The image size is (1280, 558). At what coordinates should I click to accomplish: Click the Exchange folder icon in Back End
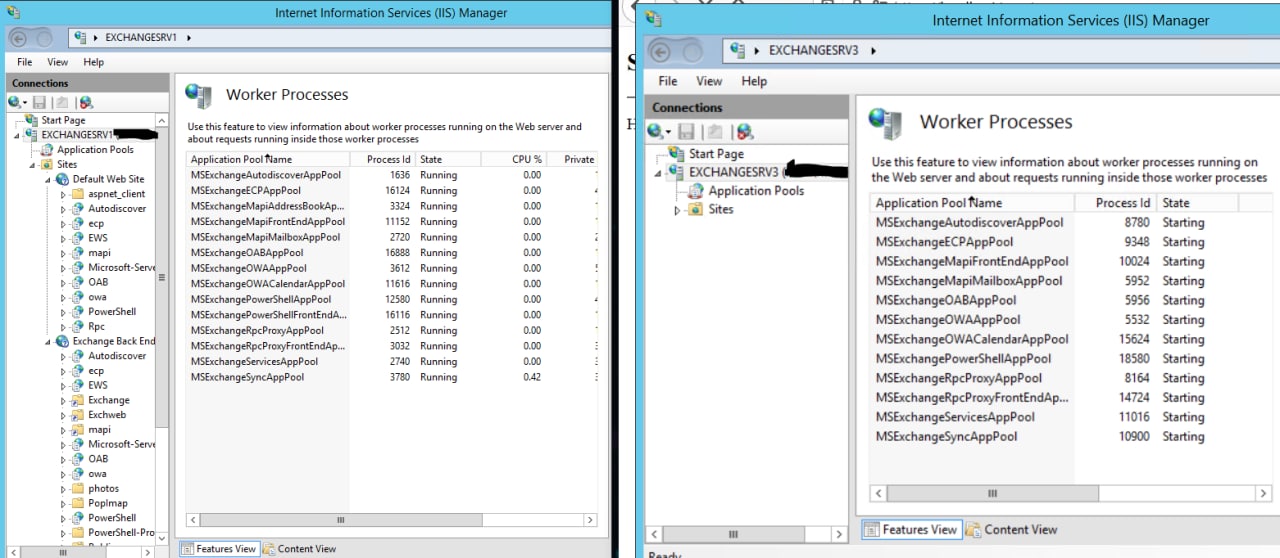(x=77, y=400)
